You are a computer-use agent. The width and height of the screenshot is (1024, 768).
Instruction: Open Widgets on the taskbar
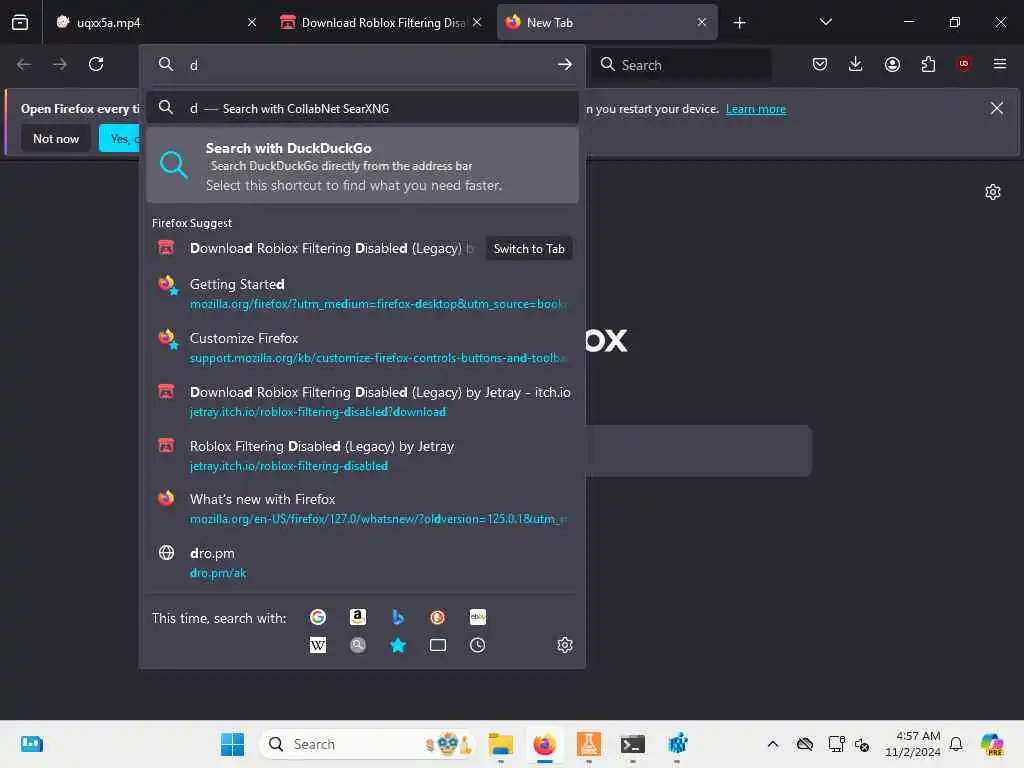pos(31,744)
